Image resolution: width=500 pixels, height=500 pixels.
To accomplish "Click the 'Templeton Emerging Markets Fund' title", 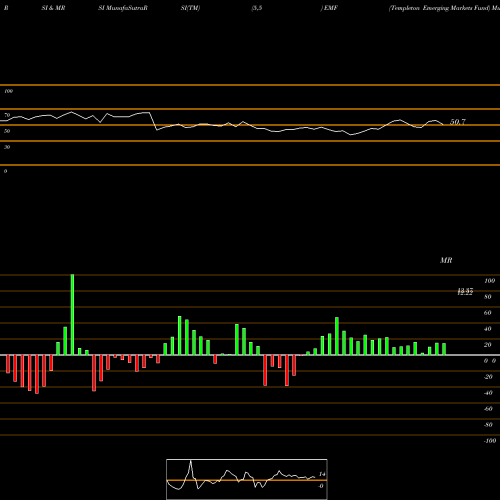I will [440, 8].
